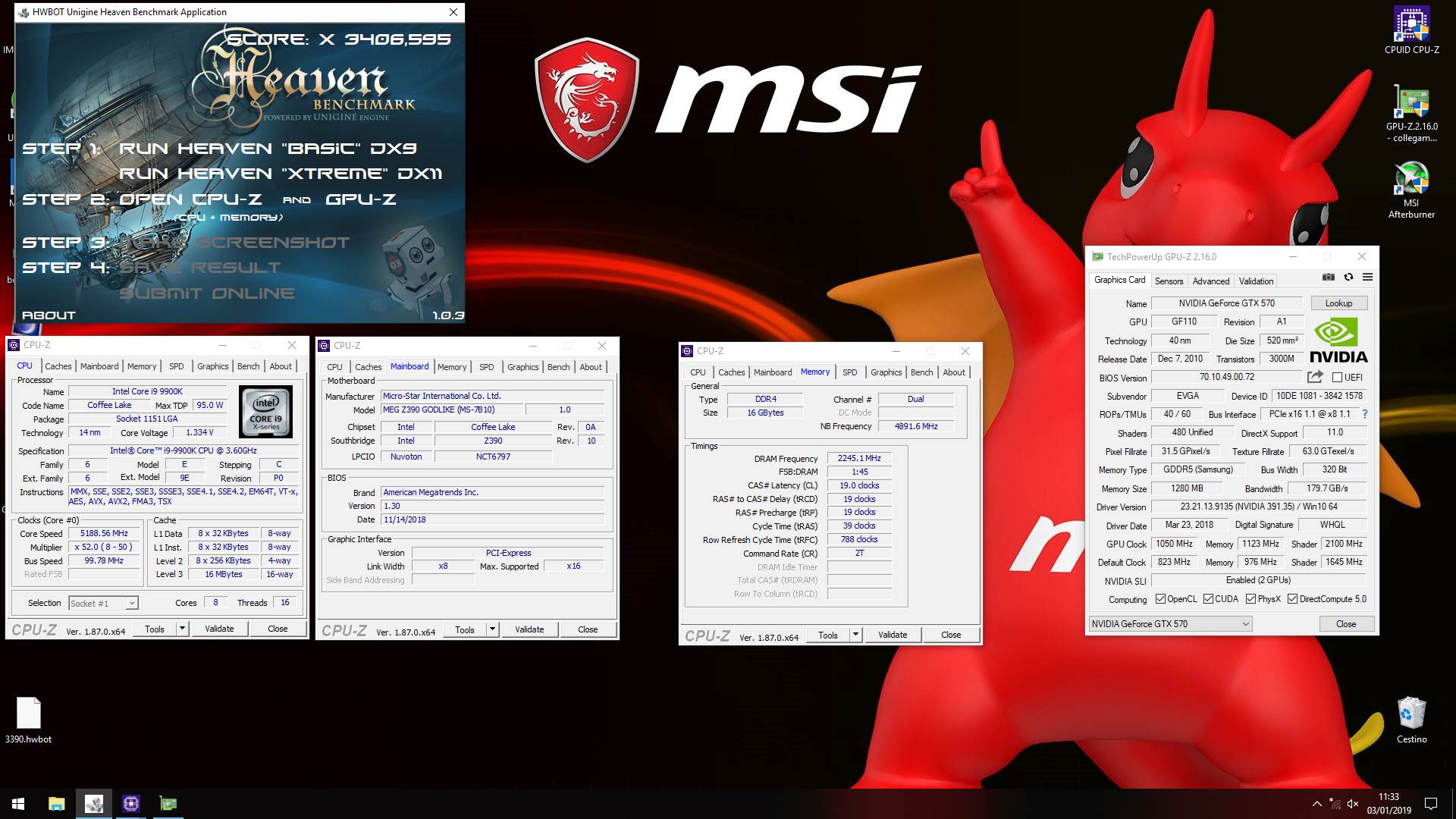Click Save Result step in Heaven app
This screenshot has width=1456, height=819.
click(x=199, y=268)
